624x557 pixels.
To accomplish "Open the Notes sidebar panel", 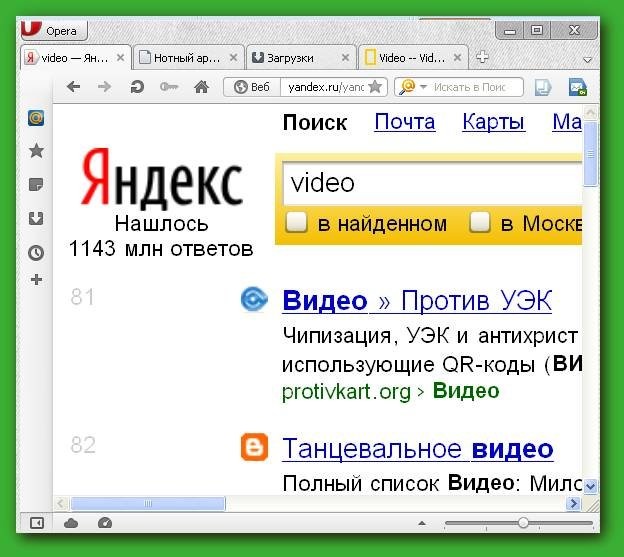I will click(36, 185).
